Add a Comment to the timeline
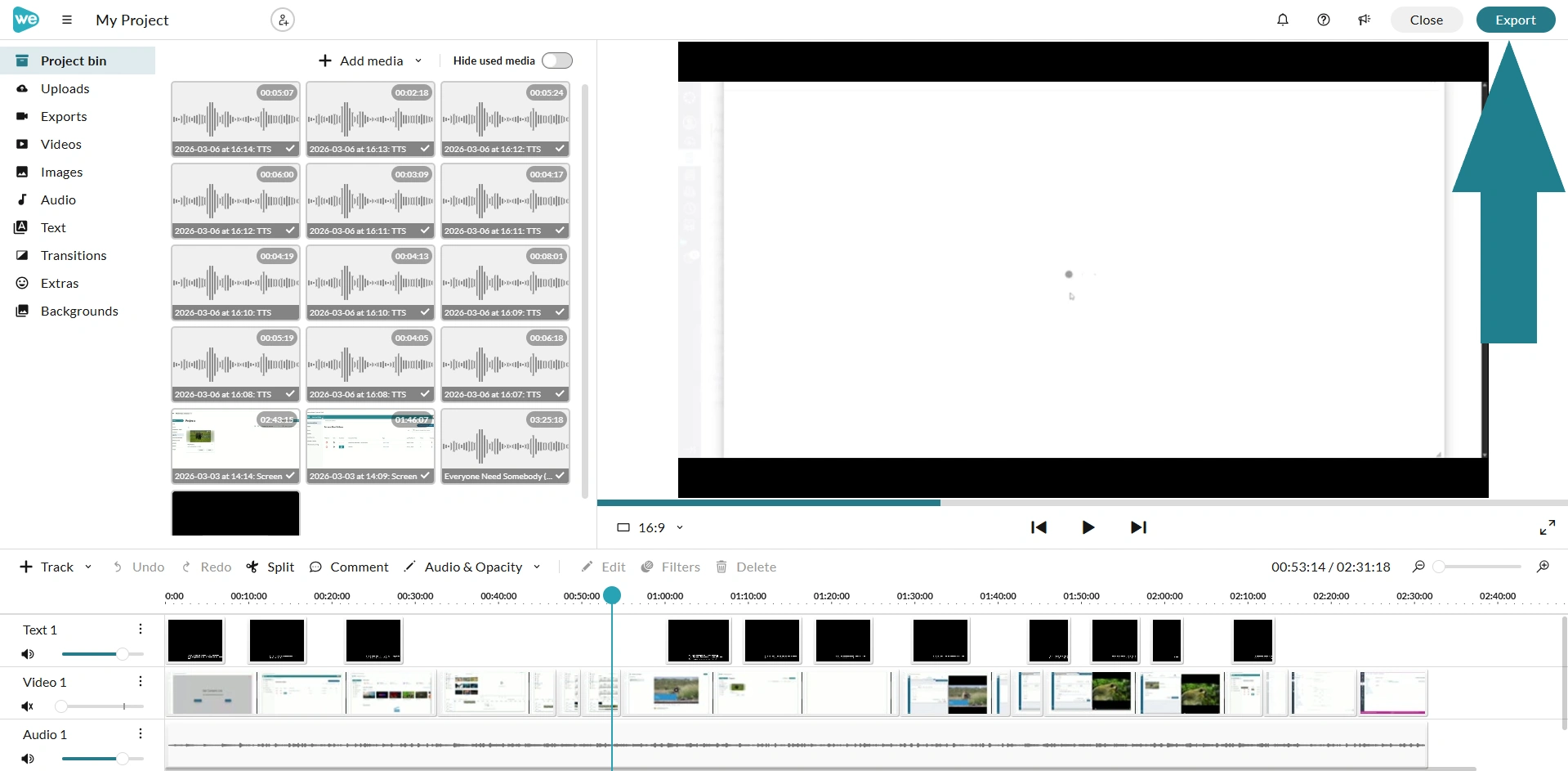Image resolution: width=1568 pixels, height=771 pixels. (x=349, y=567)
